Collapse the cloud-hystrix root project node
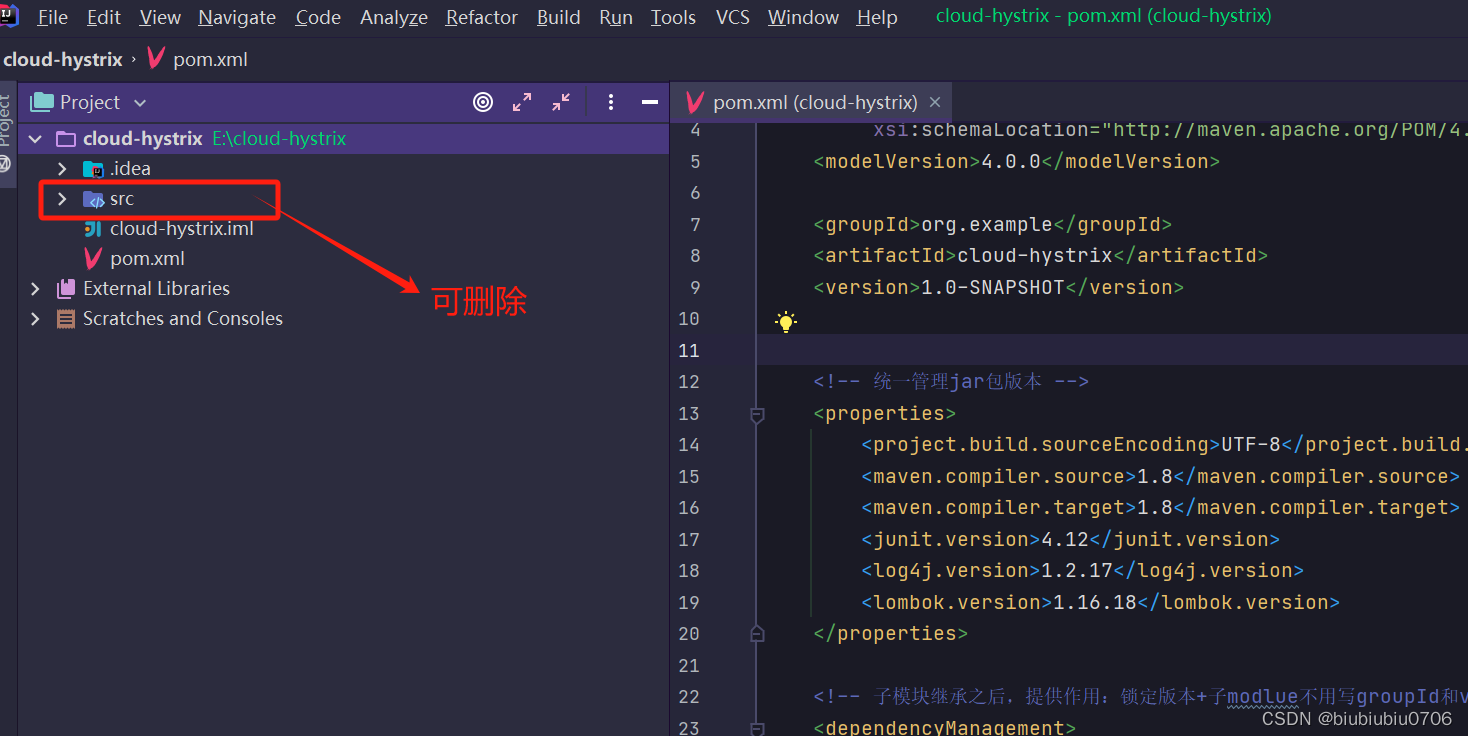 35,138
